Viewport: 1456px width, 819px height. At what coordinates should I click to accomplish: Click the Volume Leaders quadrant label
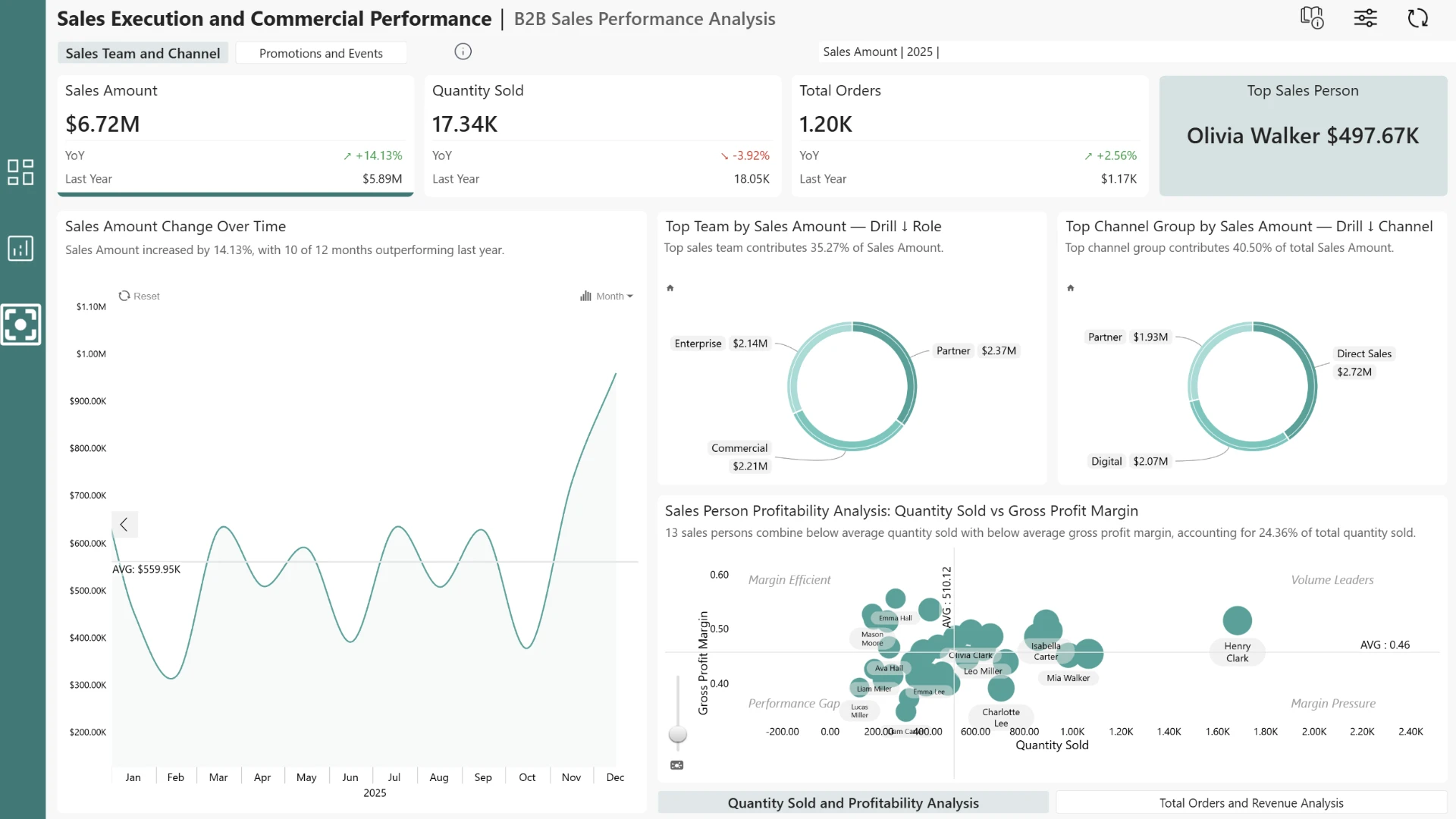[1332, 580]
